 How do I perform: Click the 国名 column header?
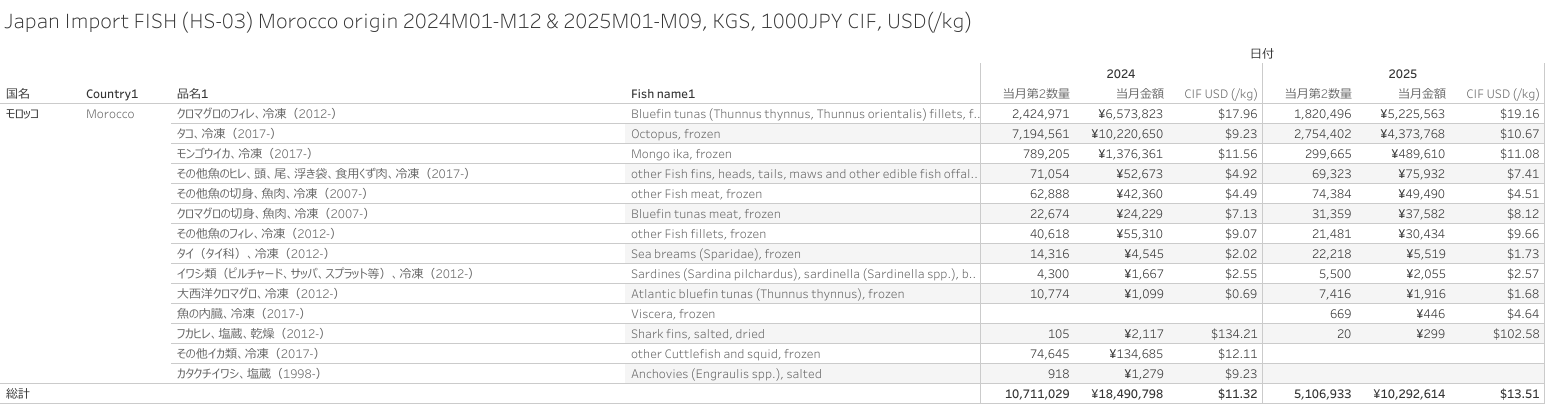click(18, 94)
